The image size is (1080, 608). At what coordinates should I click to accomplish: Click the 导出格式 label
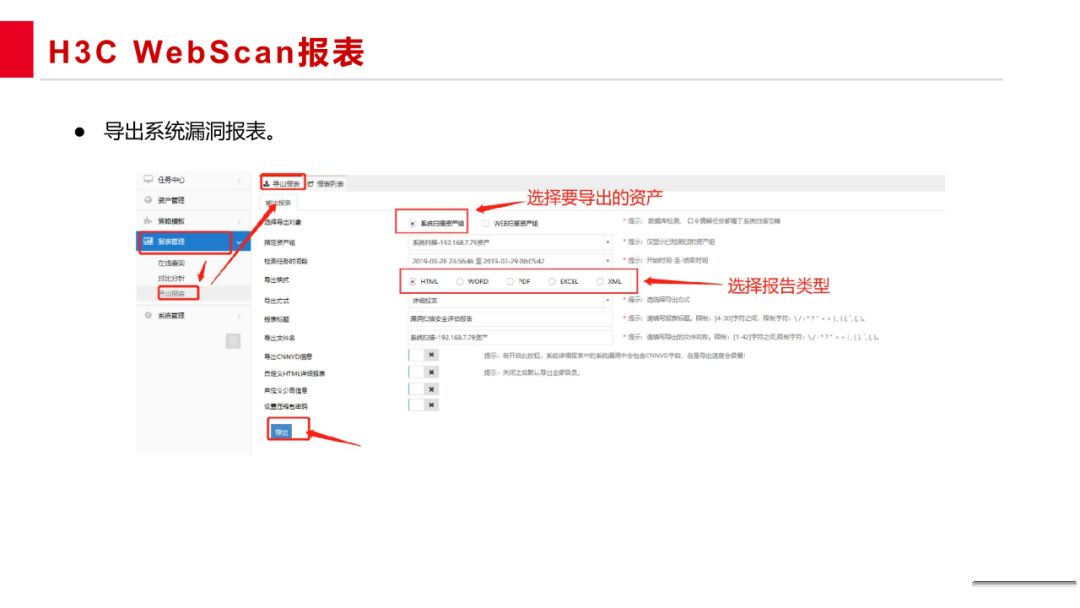tap(277, 280)
